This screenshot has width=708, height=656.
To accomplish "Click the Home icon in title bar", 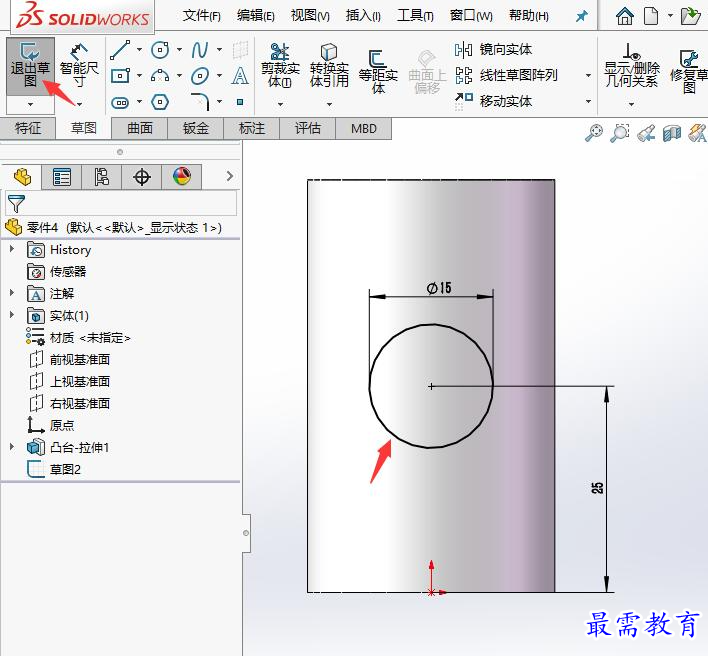I will pos(625,16).
